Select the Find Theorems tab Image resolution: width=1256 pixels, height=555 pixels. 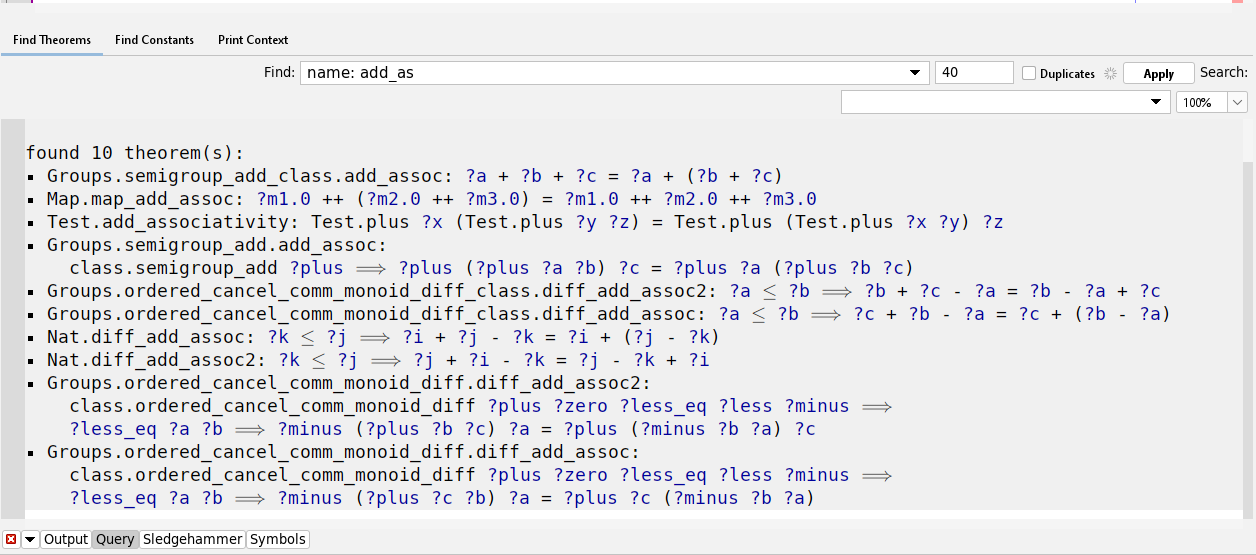coord(52,40)
